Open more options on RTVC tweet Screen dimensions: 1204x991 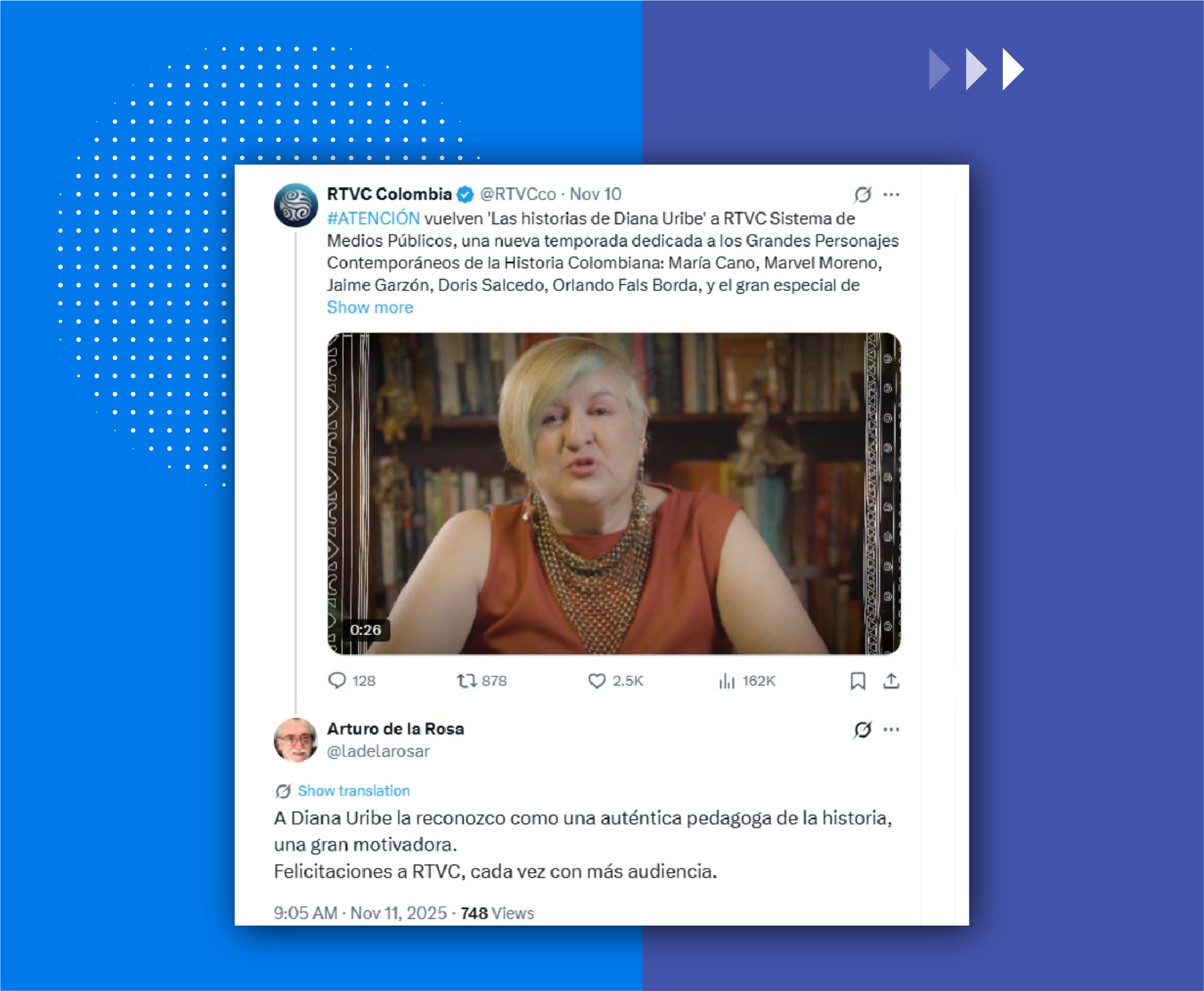[891, 194]
